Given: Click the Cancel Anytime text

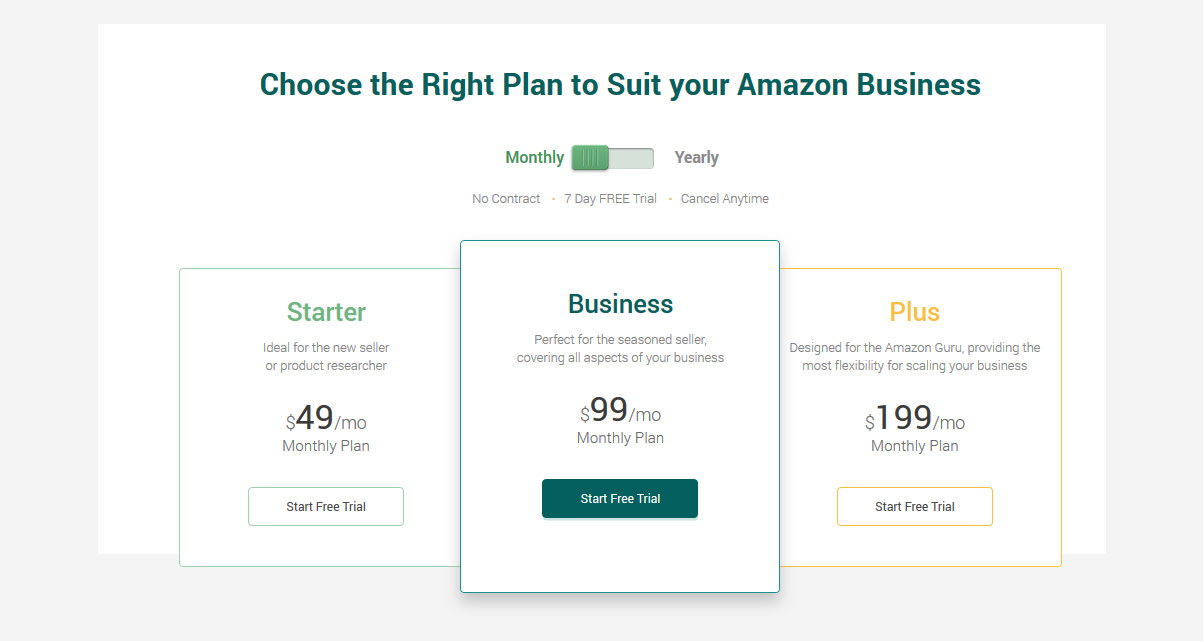Looking at the screenshot, I should pos(725,199).
